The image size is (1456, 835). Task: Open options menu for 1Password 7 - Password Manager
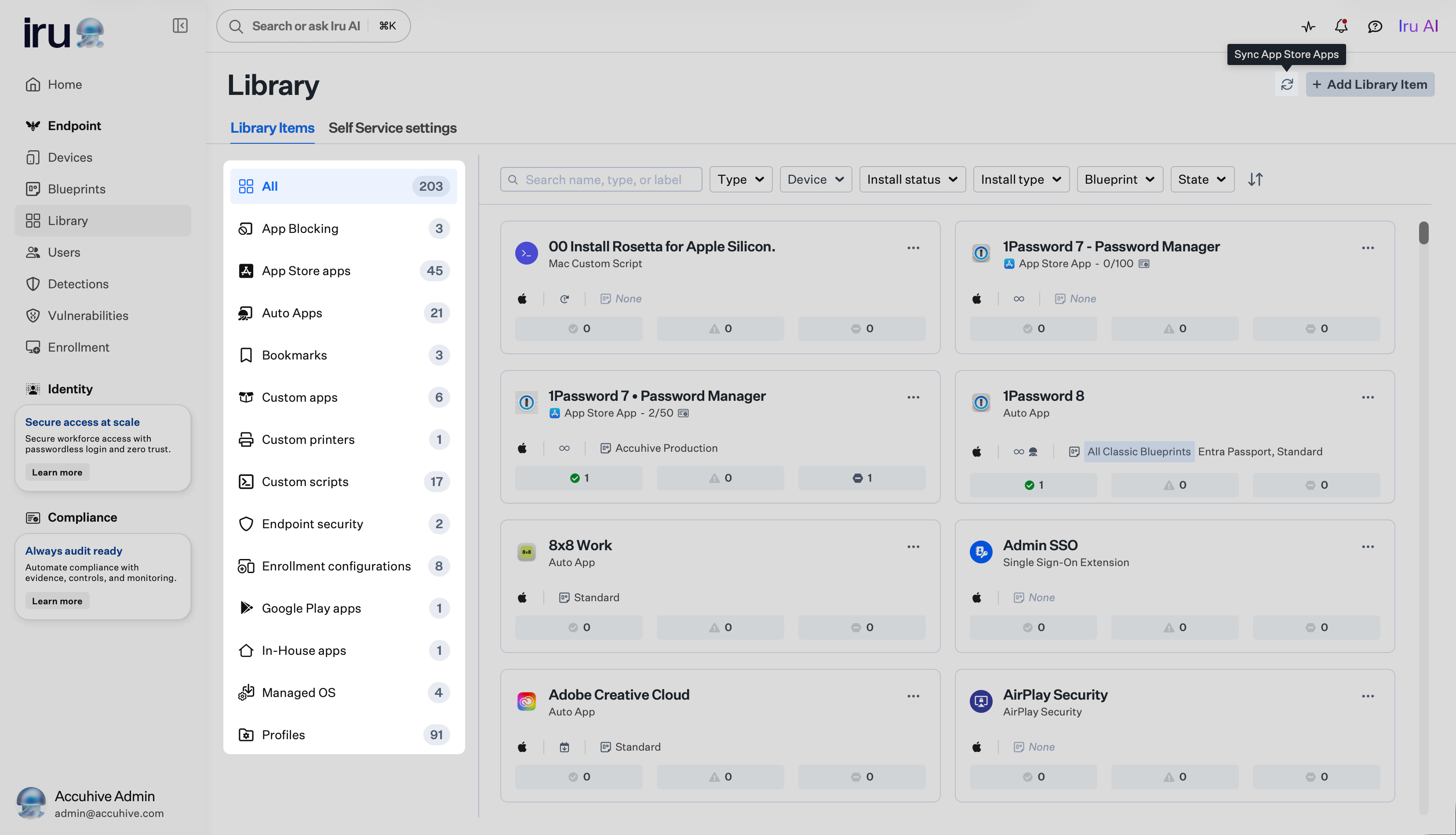[x=1368, y=248]
